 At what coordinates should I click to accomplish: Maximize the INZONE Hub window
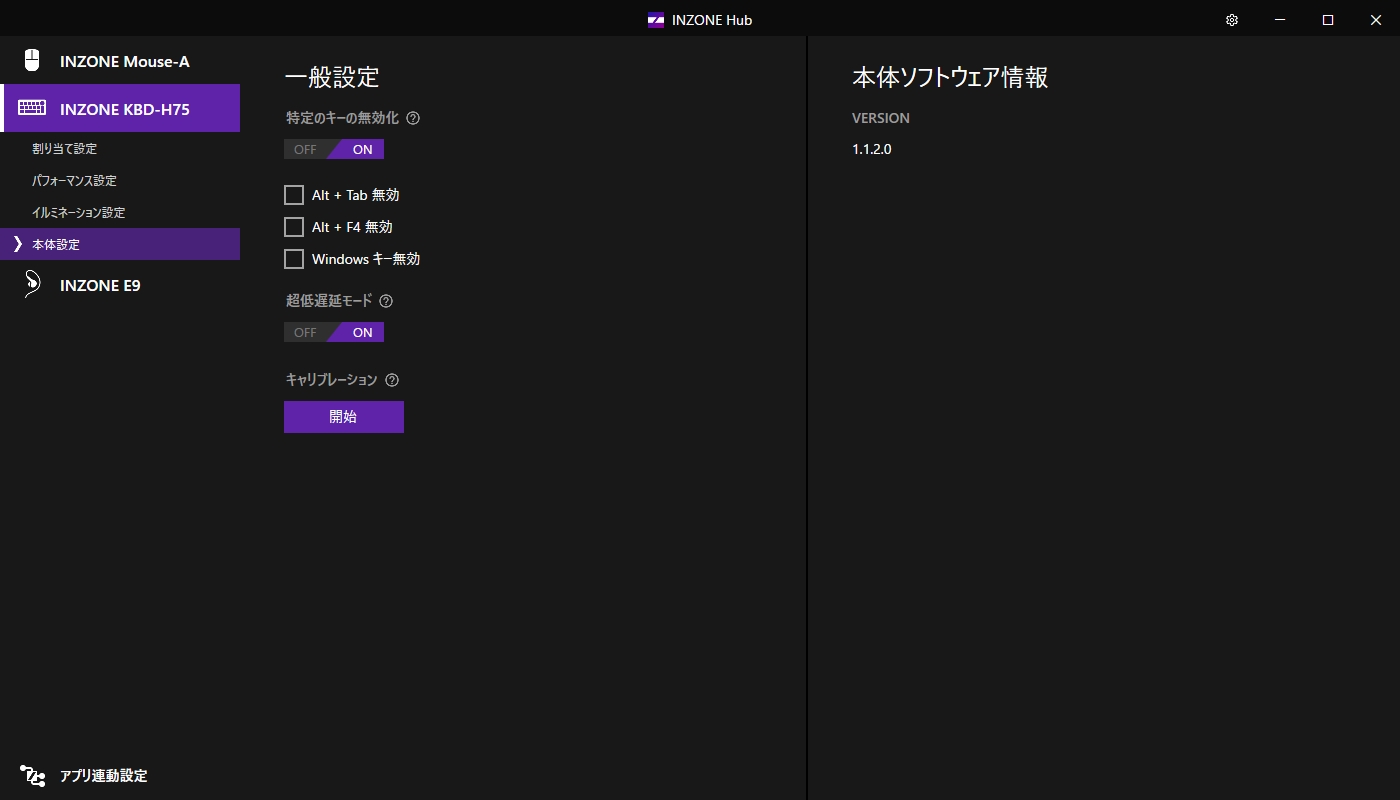[x=1328, y=20]
